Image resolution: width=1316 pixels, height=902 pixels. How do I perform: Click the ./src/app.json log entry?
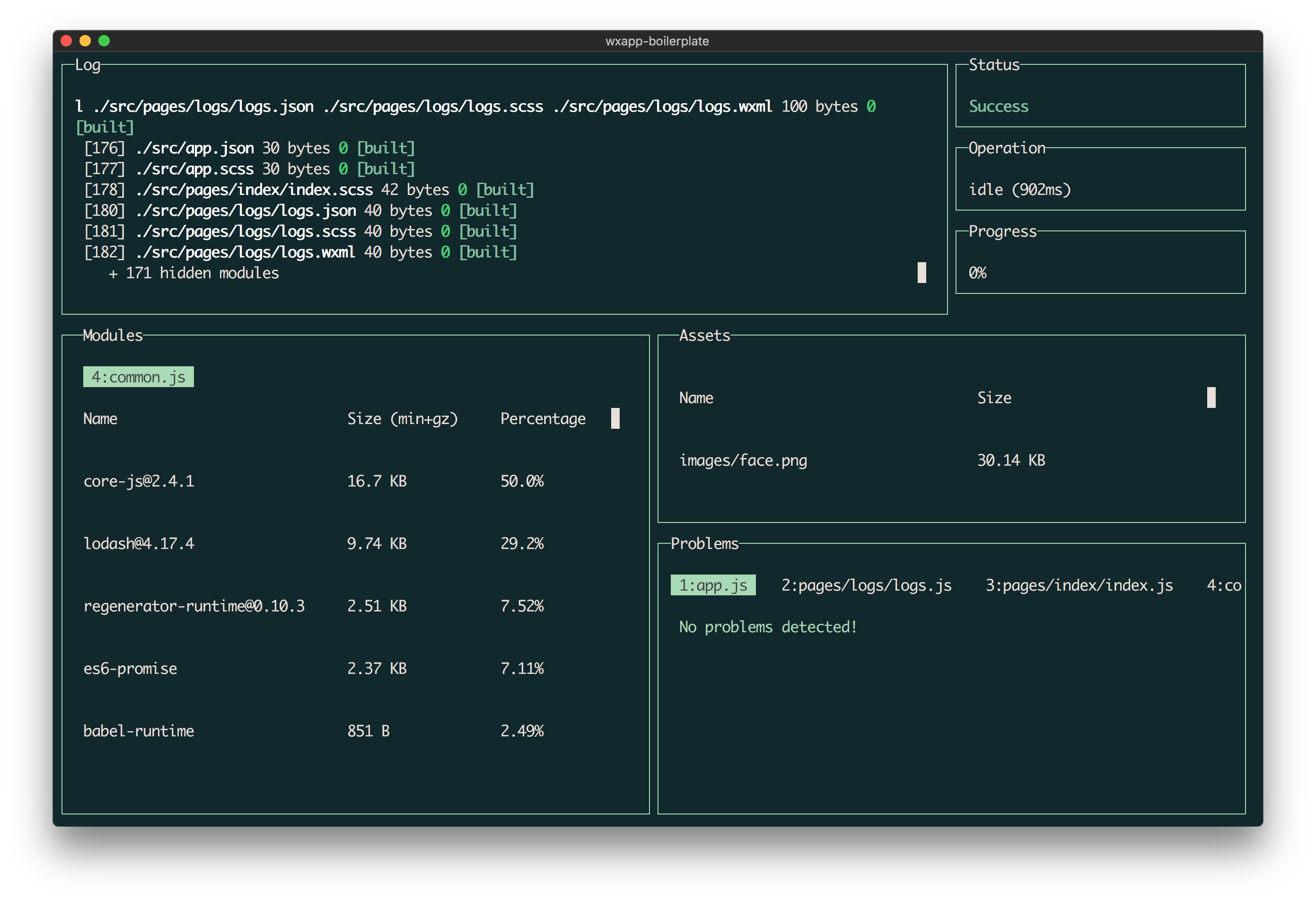coord(195,149)
